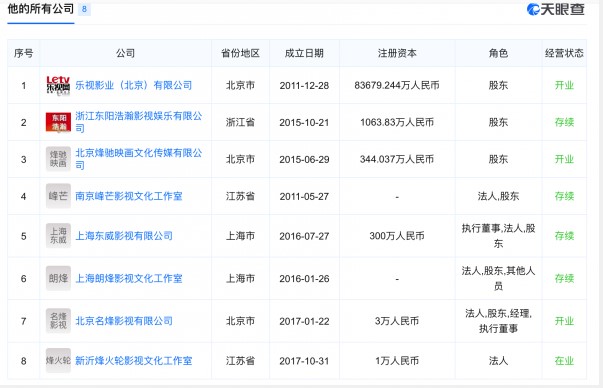This screenshot has height=388, width=603.
Task: Click 北京市 cell in 乐视影业 row
Action: tap(240, 85)
